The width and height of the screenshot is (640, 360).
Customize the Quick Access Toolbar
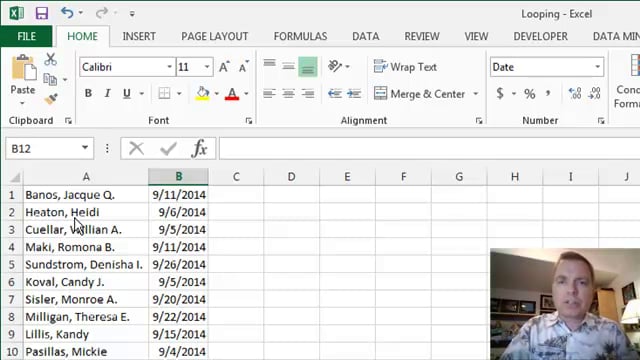(132, 14)
